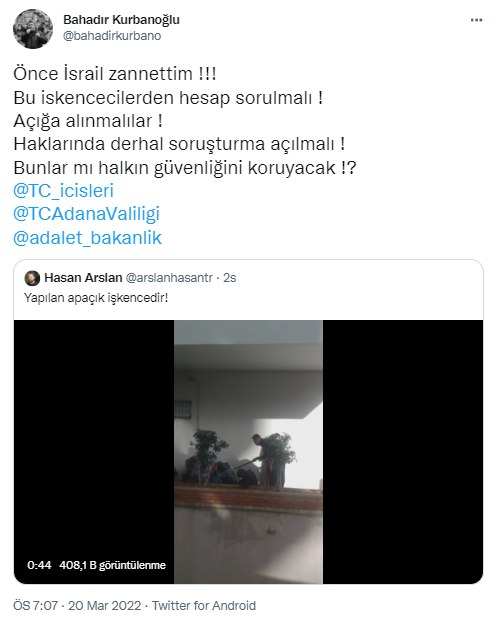Viewport: 497px width, 623px height.
Task: Play the embedded video
Action: [x=248, y=452]
